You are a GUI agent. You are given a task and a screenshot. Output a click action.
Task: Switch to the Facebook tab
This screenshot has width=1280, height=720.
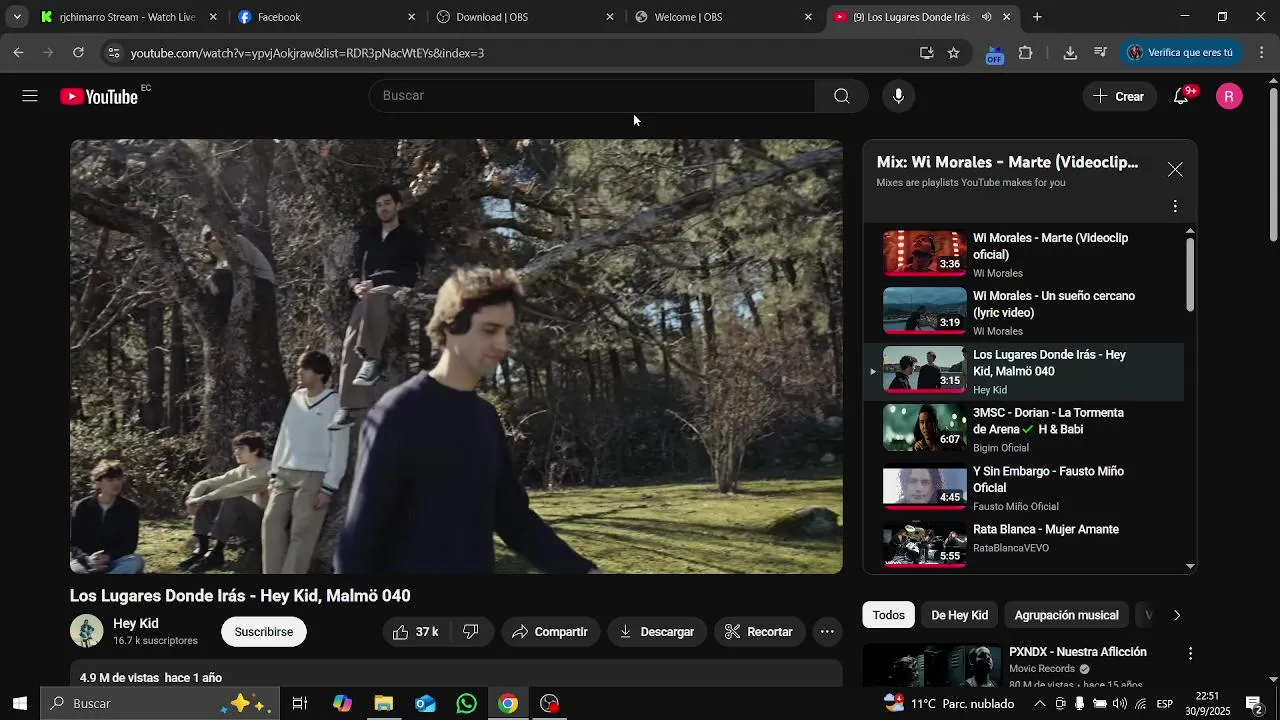click(x=328, y=17)
